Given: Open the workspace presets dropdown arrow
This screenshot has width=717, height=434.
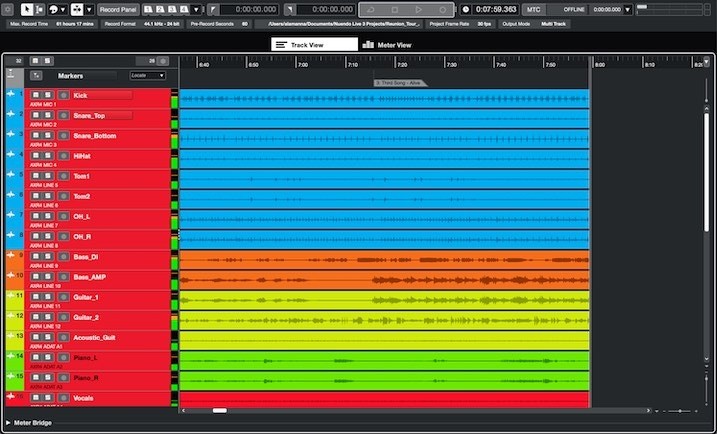Looking at the screenshot, I should tap(196, 9).
